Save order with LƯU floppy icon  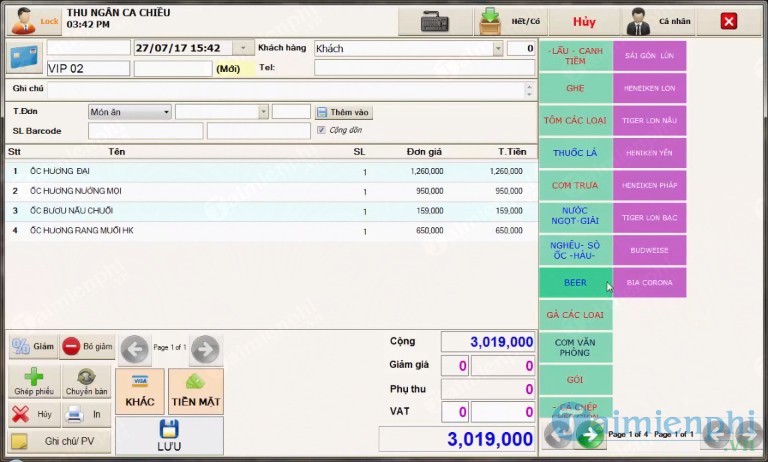169,436
